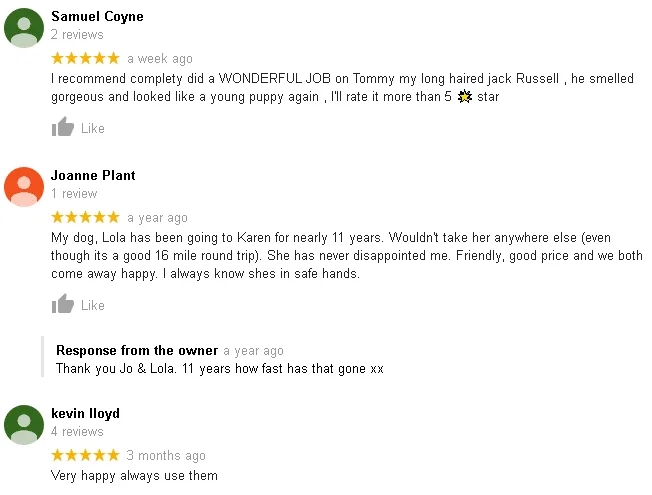
Task: Click "4 reviews" under kevin lloyd
Action: [77, 432]
